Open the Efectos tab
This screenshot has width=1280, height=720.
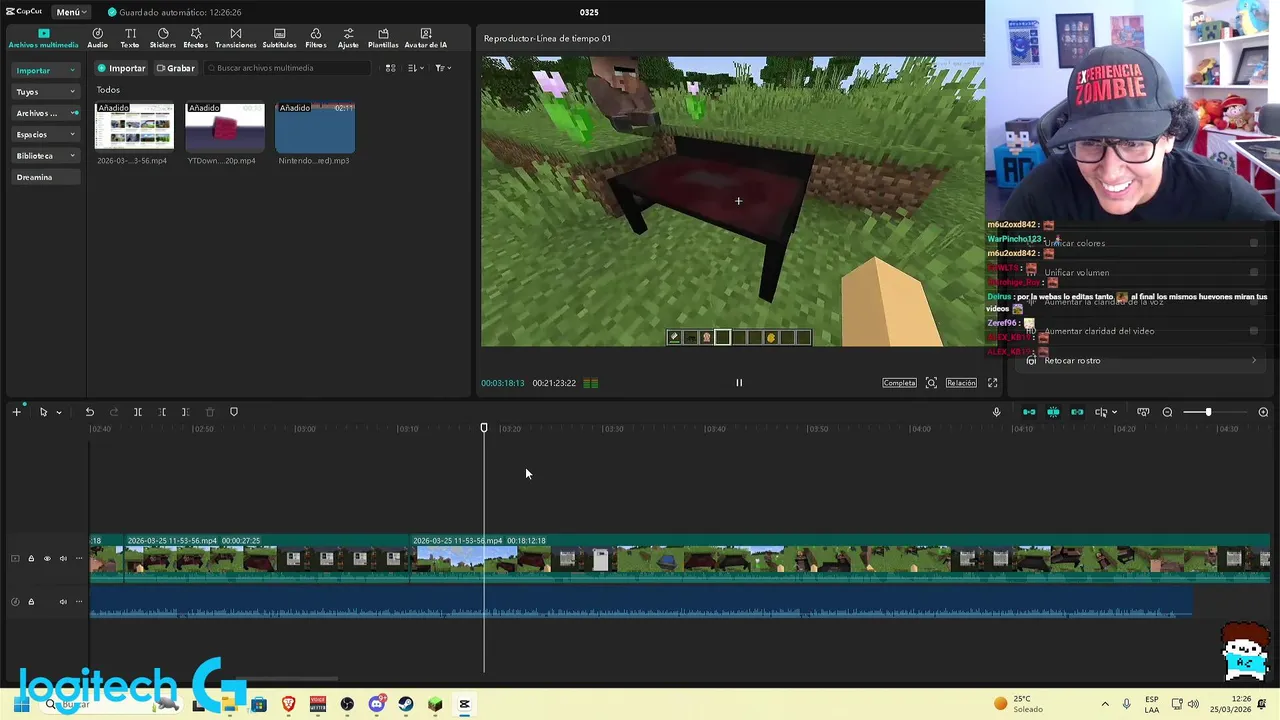click(196, 38)
